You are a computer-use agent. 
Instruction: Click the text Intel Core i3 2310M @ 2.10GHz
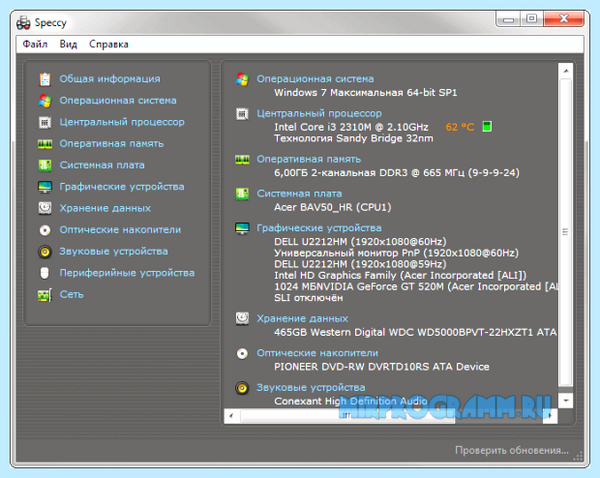[351, 127]
